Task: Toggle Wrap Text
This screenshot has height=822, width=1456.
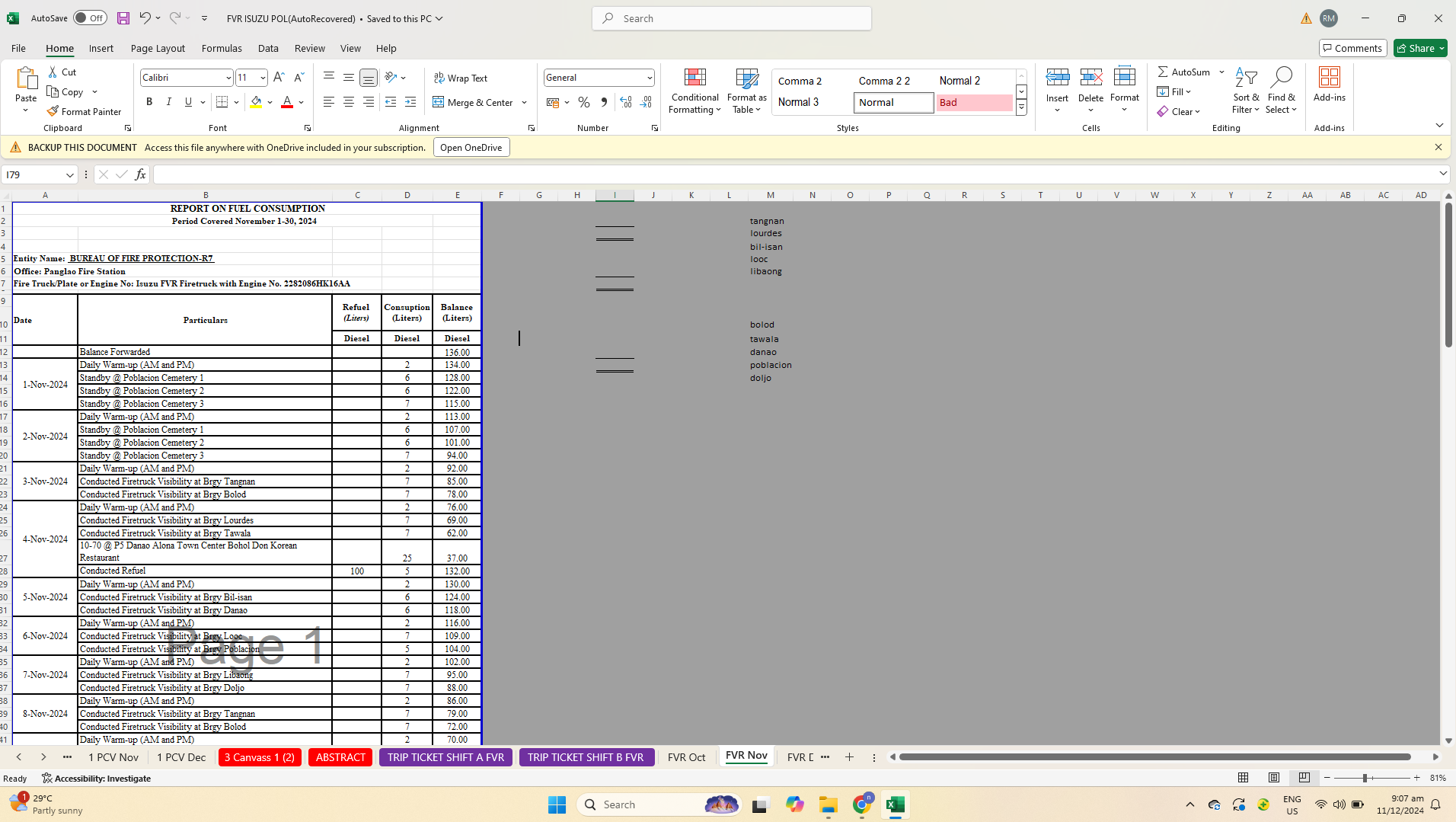Action: [461, 78]
